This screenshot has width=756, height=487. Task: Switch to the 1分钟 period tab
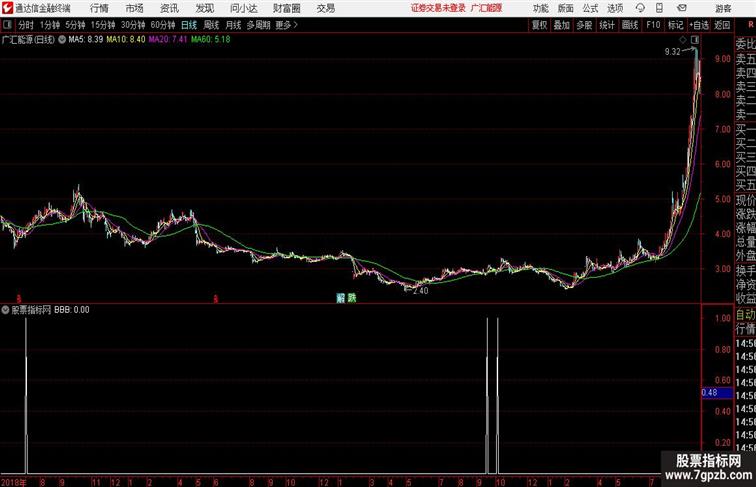(50, 25)
